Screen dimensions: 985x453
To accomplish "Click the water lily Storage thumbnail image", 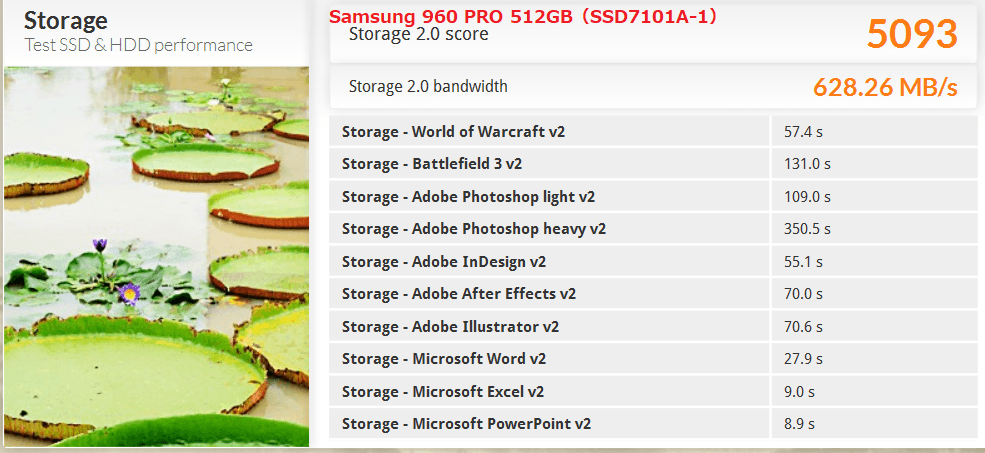I will click(x=156, y=256).
